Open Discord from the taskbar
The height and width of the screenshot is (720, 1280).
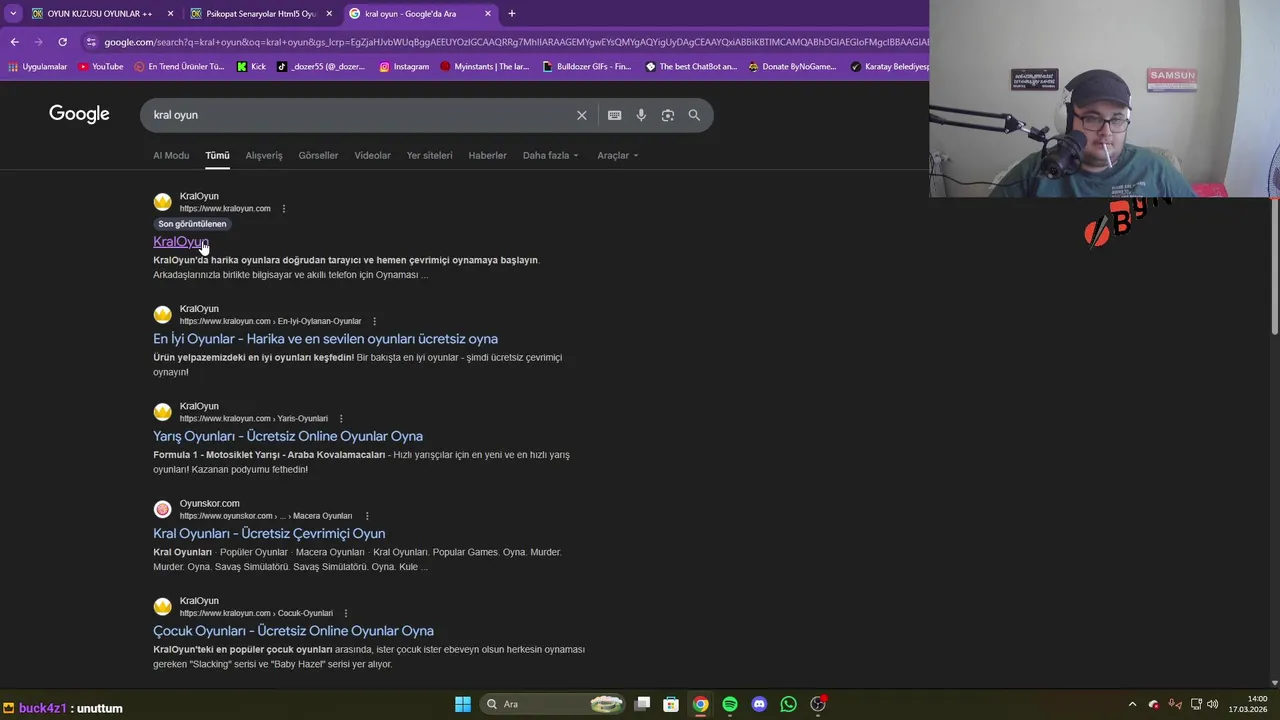759,704
